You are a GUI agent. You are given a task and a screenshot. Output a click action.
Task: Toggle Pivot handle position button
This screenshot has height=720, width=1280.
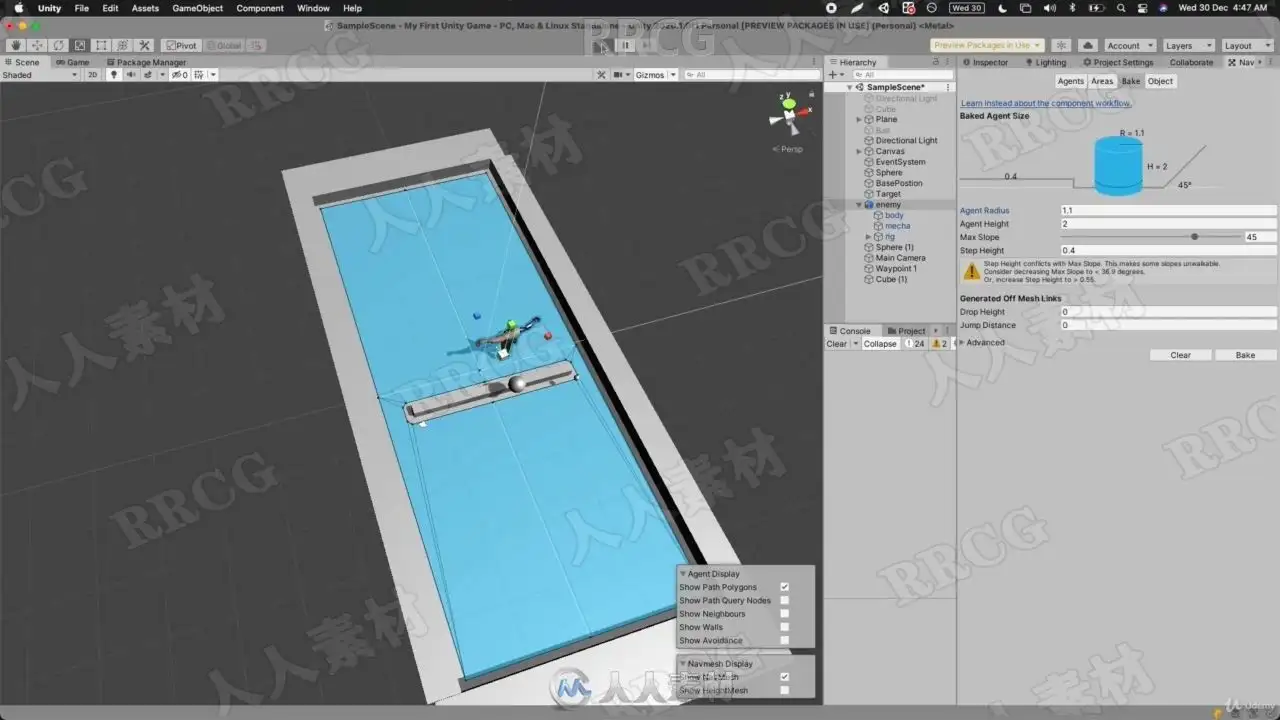point(182,45)
